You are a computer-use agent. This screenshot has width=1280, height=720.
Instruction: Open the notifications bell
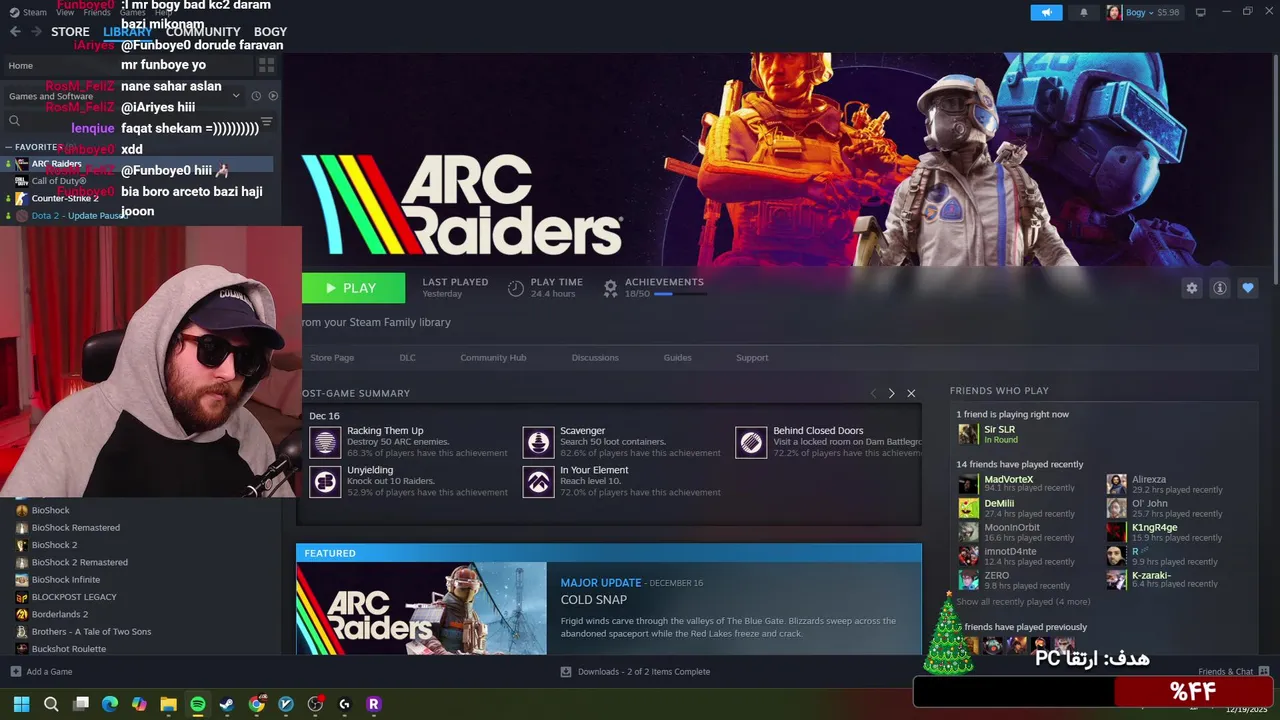[x=1084, y=12]
